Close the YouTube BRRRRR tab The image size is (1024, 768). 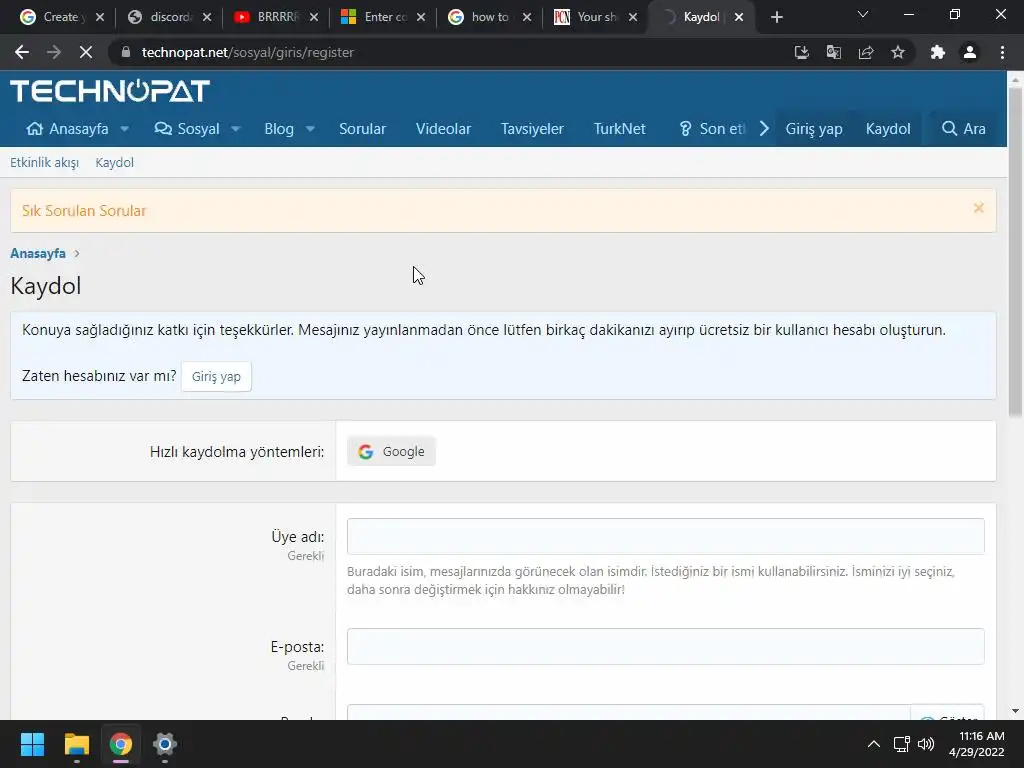coord(313,17)
